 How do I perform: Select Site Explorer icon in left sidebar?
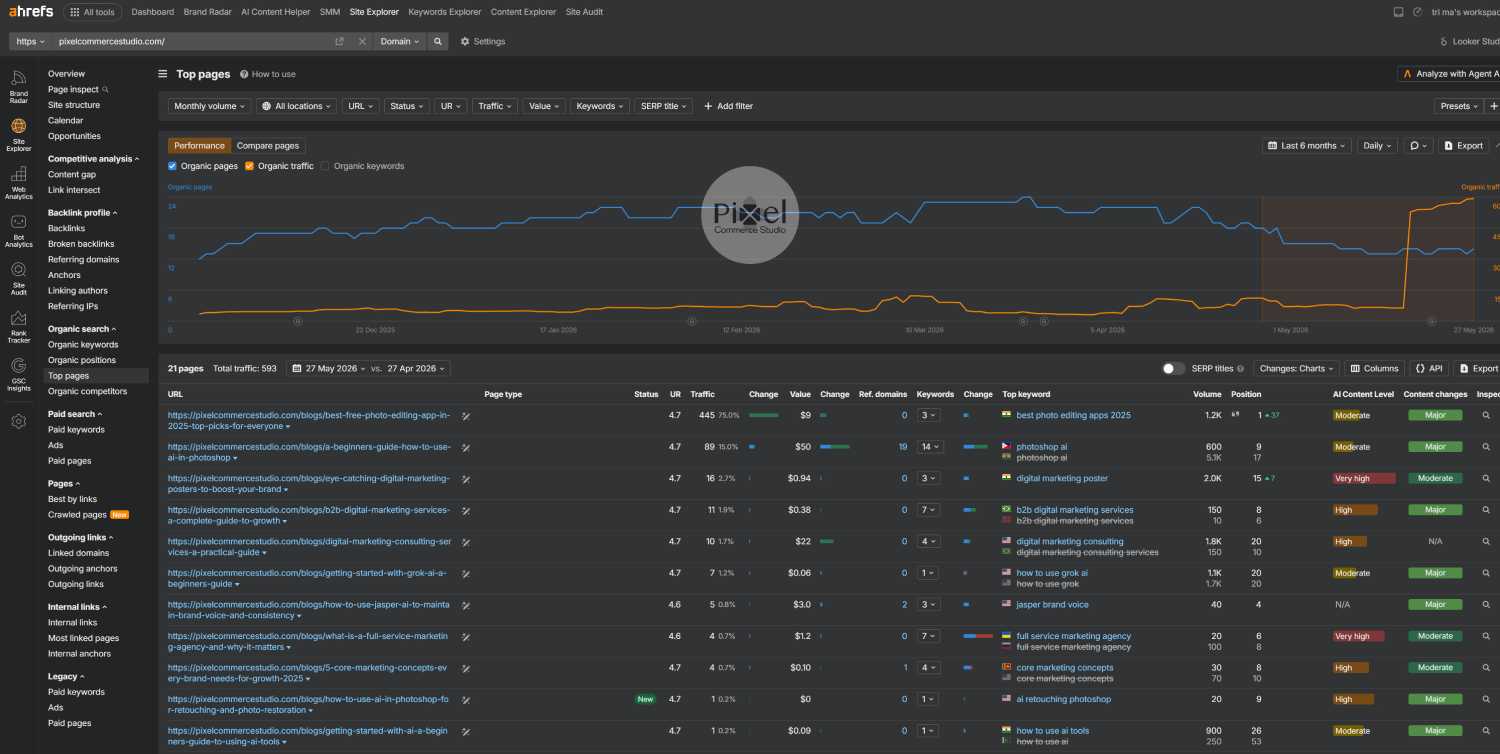point(18,135)
